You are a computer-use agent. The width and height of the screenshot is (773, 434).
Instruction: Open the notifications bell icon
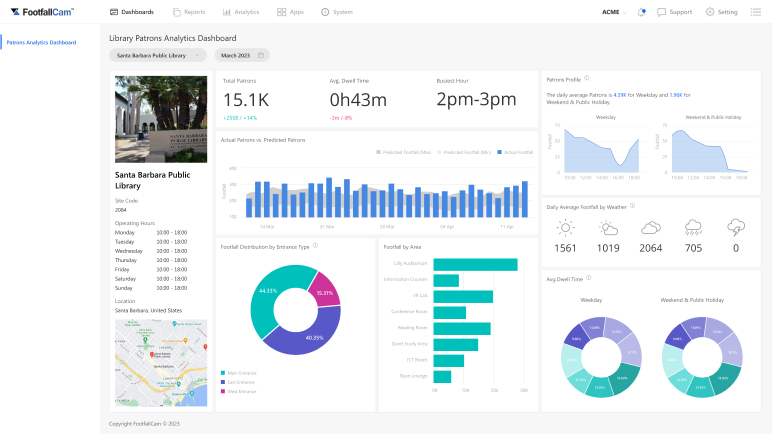pyautogui.click(x=641, y=12)
